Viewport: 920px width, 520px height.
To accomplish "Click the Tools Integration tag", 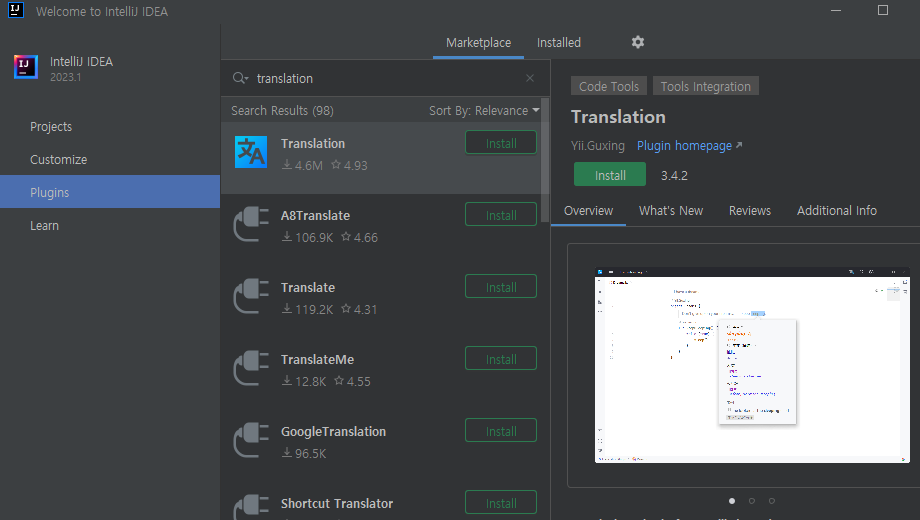I will 705,86.
